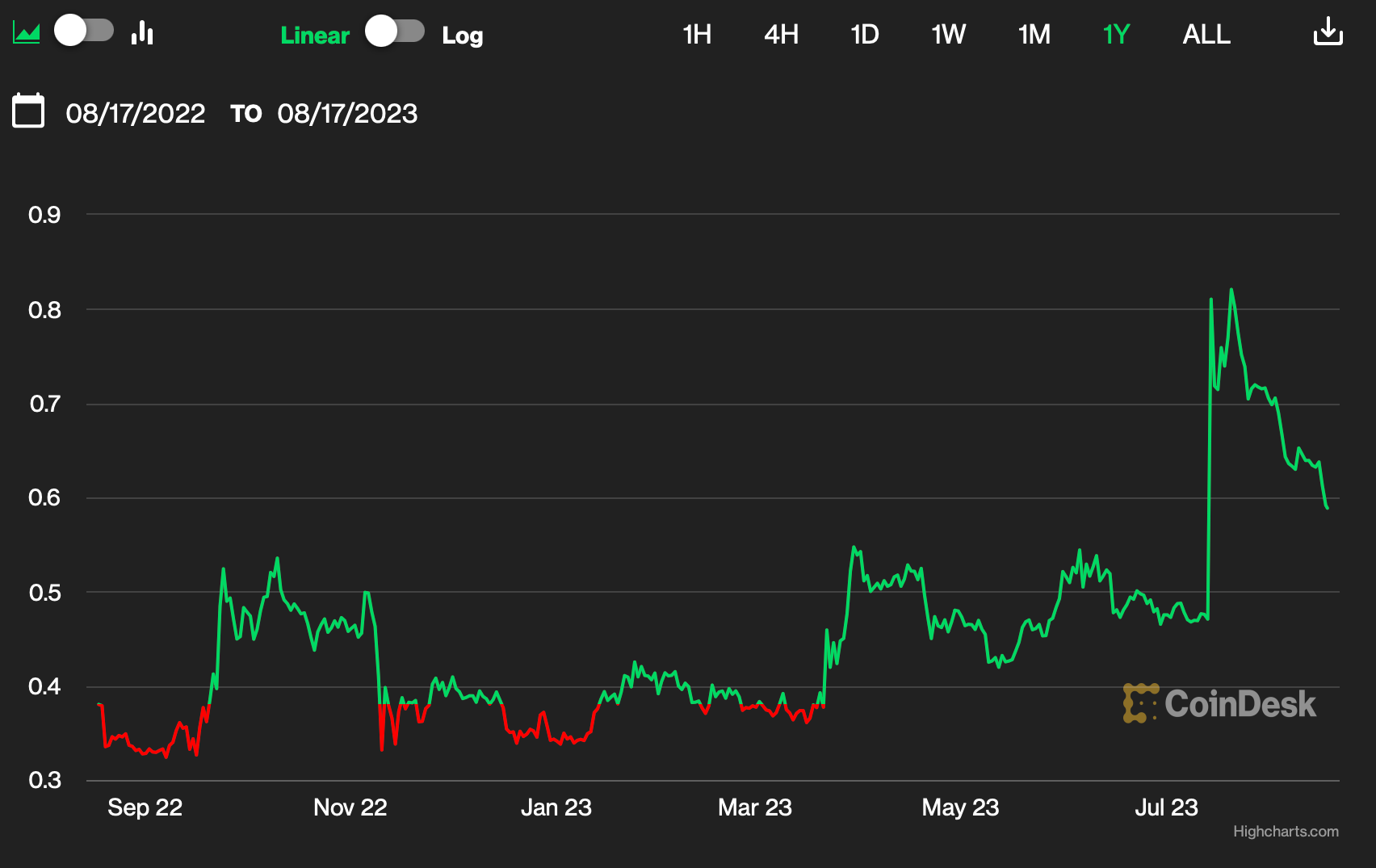Click the 0.6 y-axis value
The height and width of the screenshot is (868, 1376).
44,497
